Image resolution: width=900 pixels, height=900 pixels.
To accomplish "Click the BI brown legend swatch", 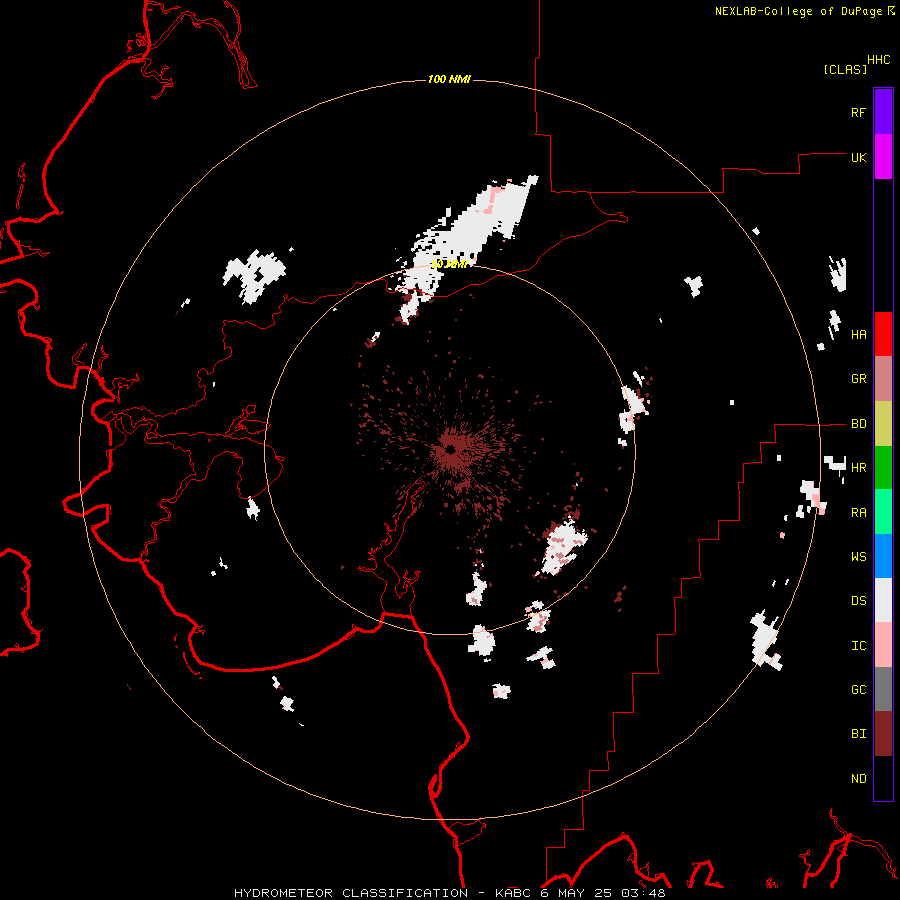I will [x=883, y=734].
